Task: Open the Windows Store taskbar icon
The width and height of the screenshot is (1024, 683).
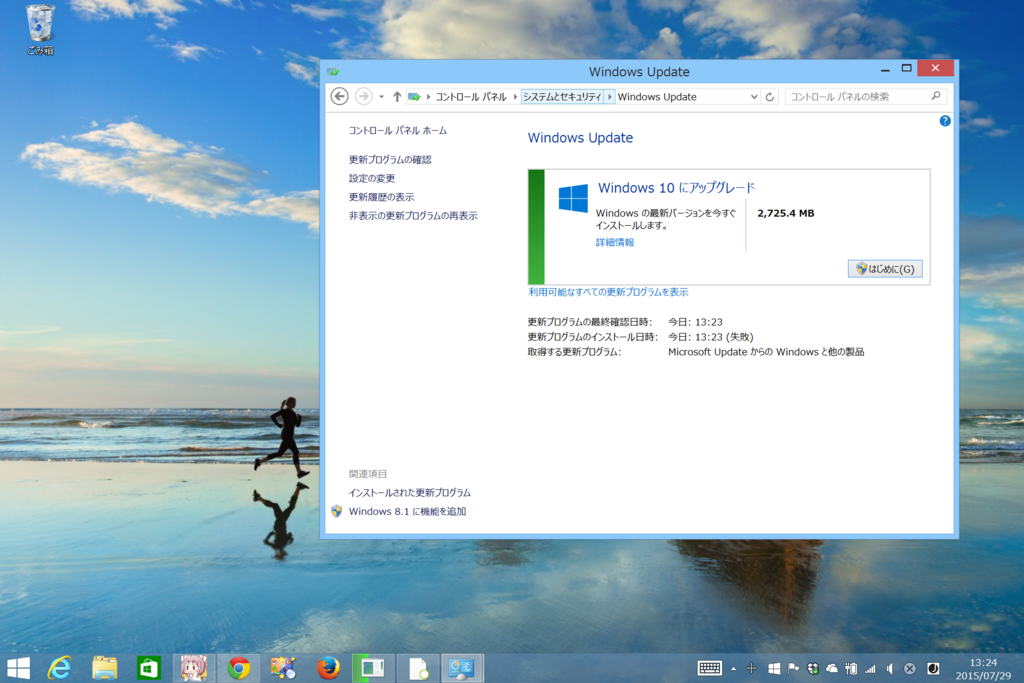Action: pos(149,668)
